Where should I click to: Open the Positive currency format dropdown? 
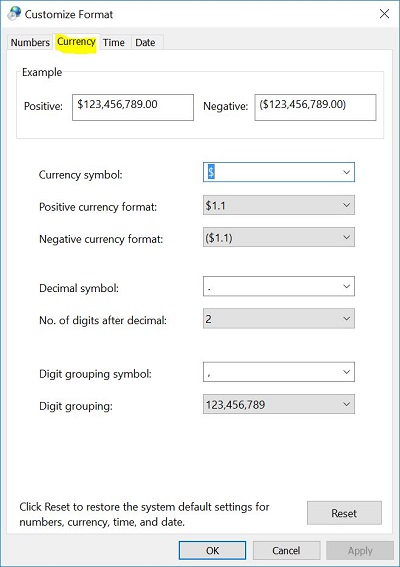pyautogui.click(x=279, y=205)
